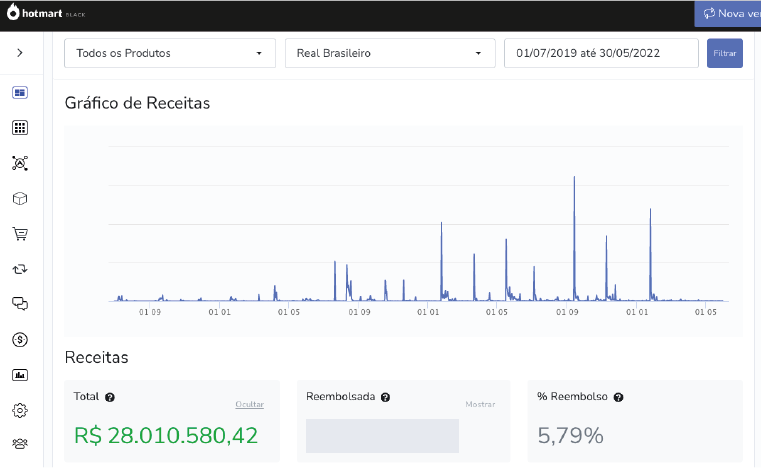Screen dimensions: 761x468
Task: Click the help icon next to Total
Action: (110, 397)
